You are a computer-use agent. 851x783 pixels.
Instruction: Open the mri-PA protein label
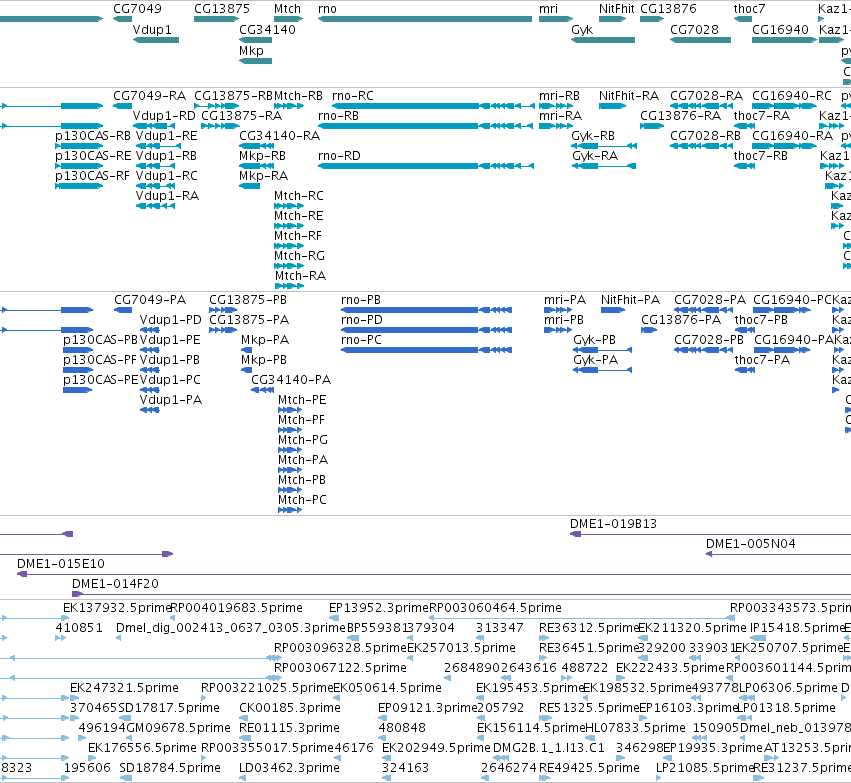(565, 300)
